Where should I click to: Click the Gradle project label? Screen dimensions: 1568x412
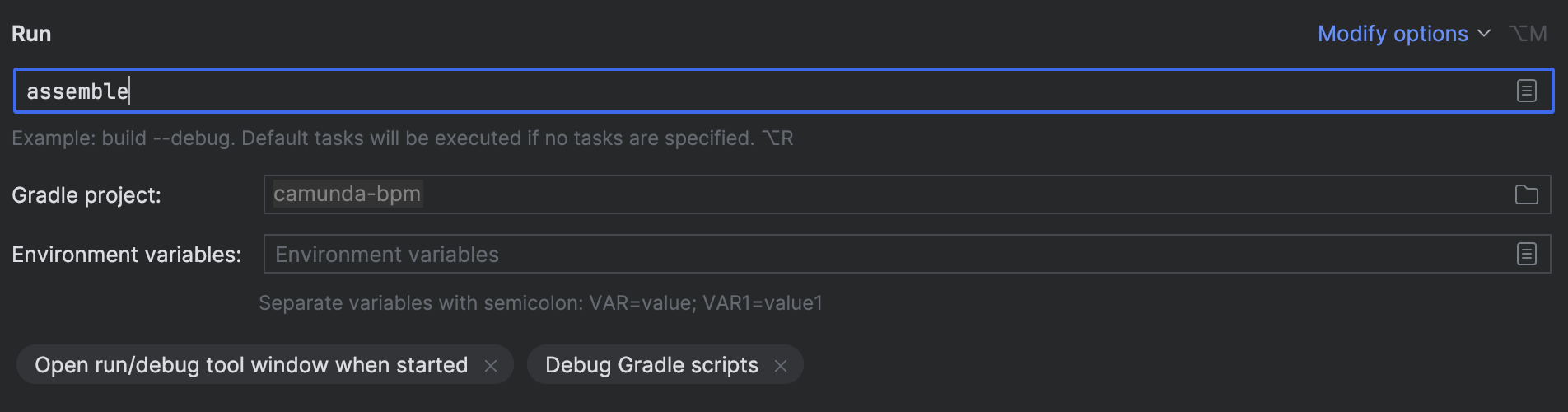point(86,195)
